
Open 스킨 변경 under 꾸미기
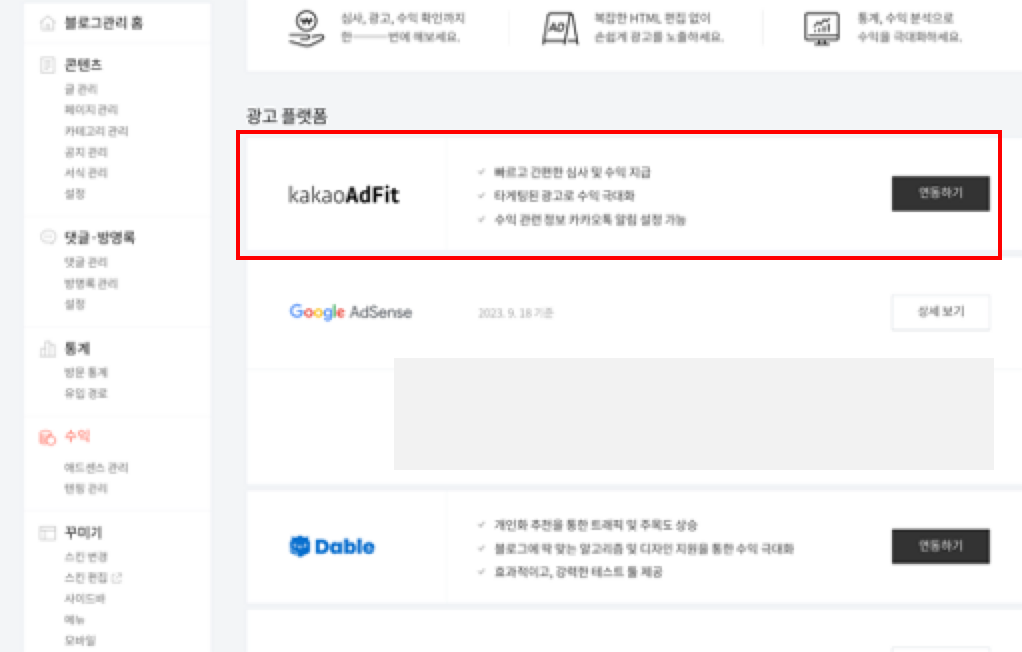pyautogui.click(x=86, y=557)
